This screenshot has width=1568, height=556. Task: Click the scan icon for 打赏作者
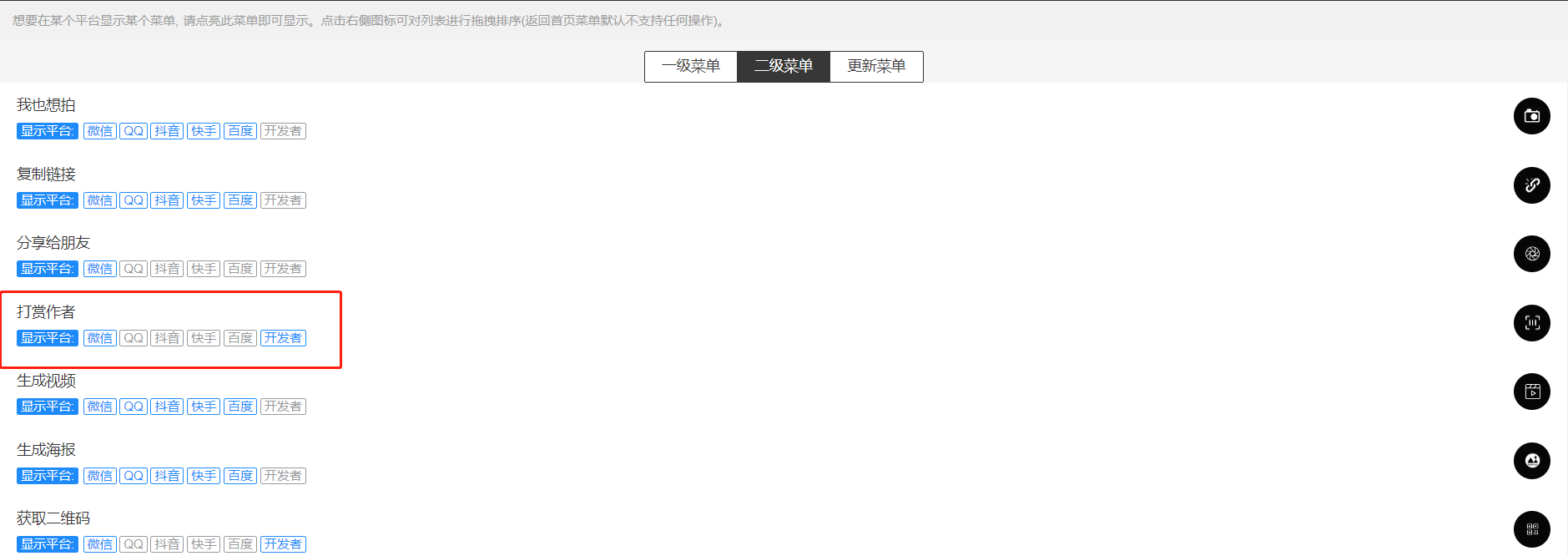pyautogui.click(x=1531, y=323)
